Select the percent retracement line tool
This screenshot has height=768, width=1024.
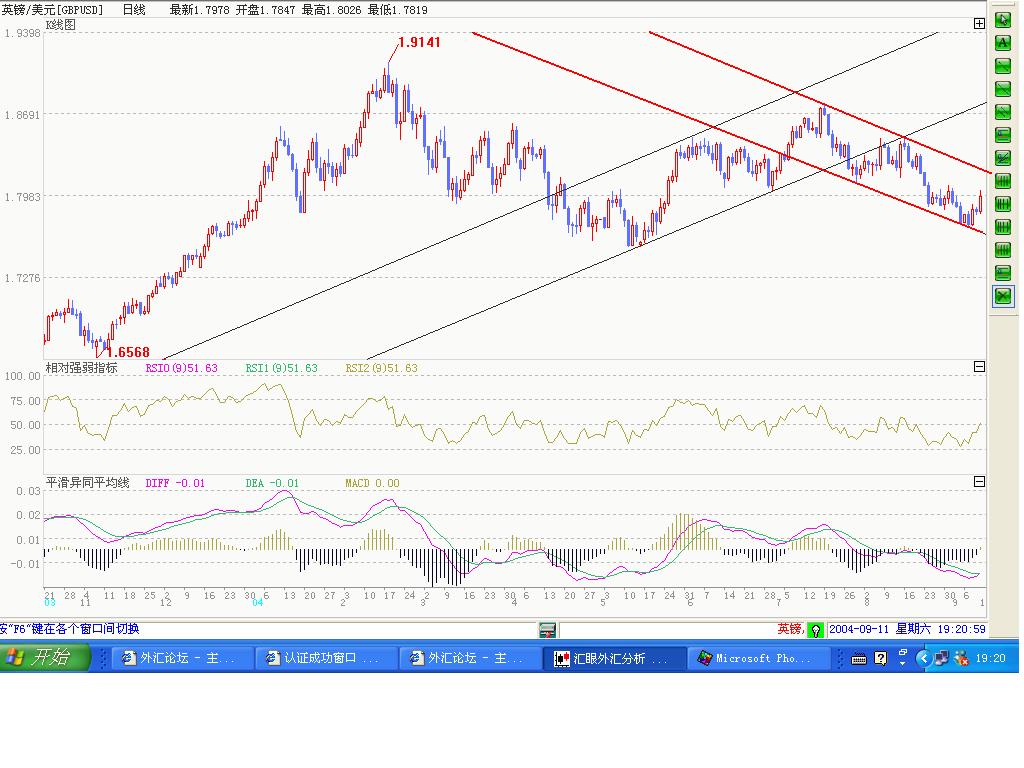(x=1002, y=158)
